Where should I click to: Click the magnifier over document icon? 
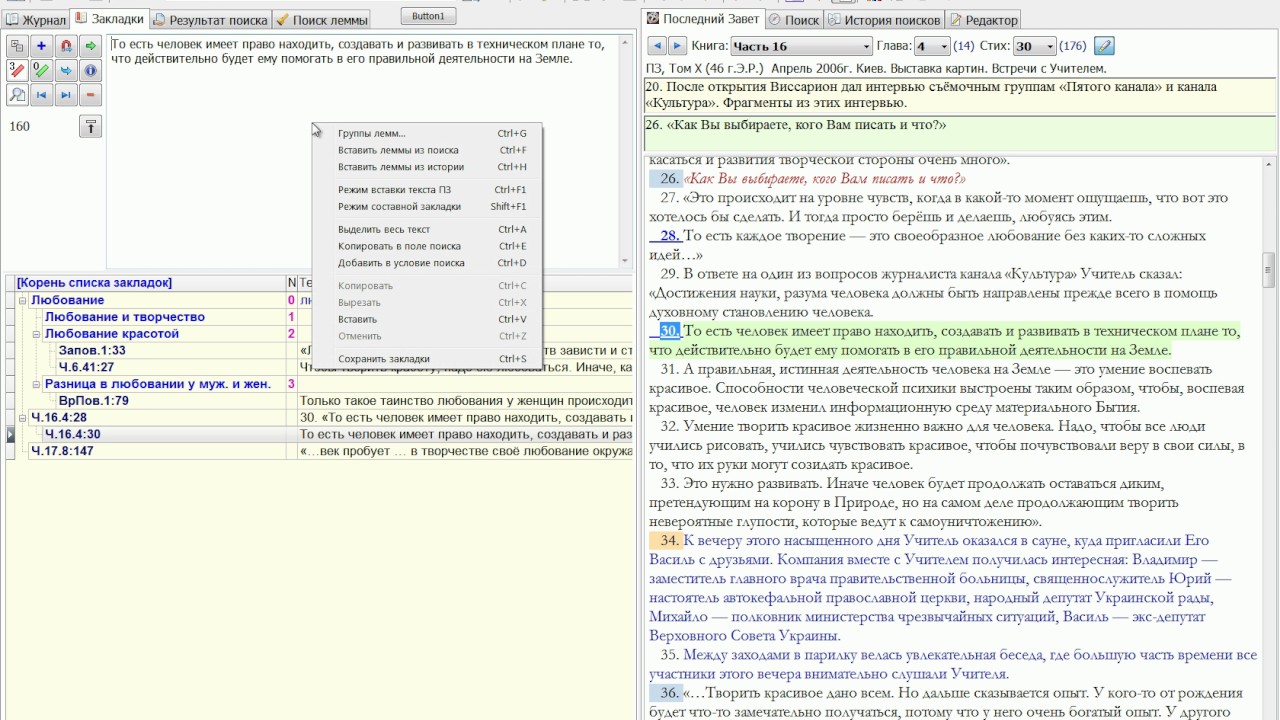coord(17,95)
